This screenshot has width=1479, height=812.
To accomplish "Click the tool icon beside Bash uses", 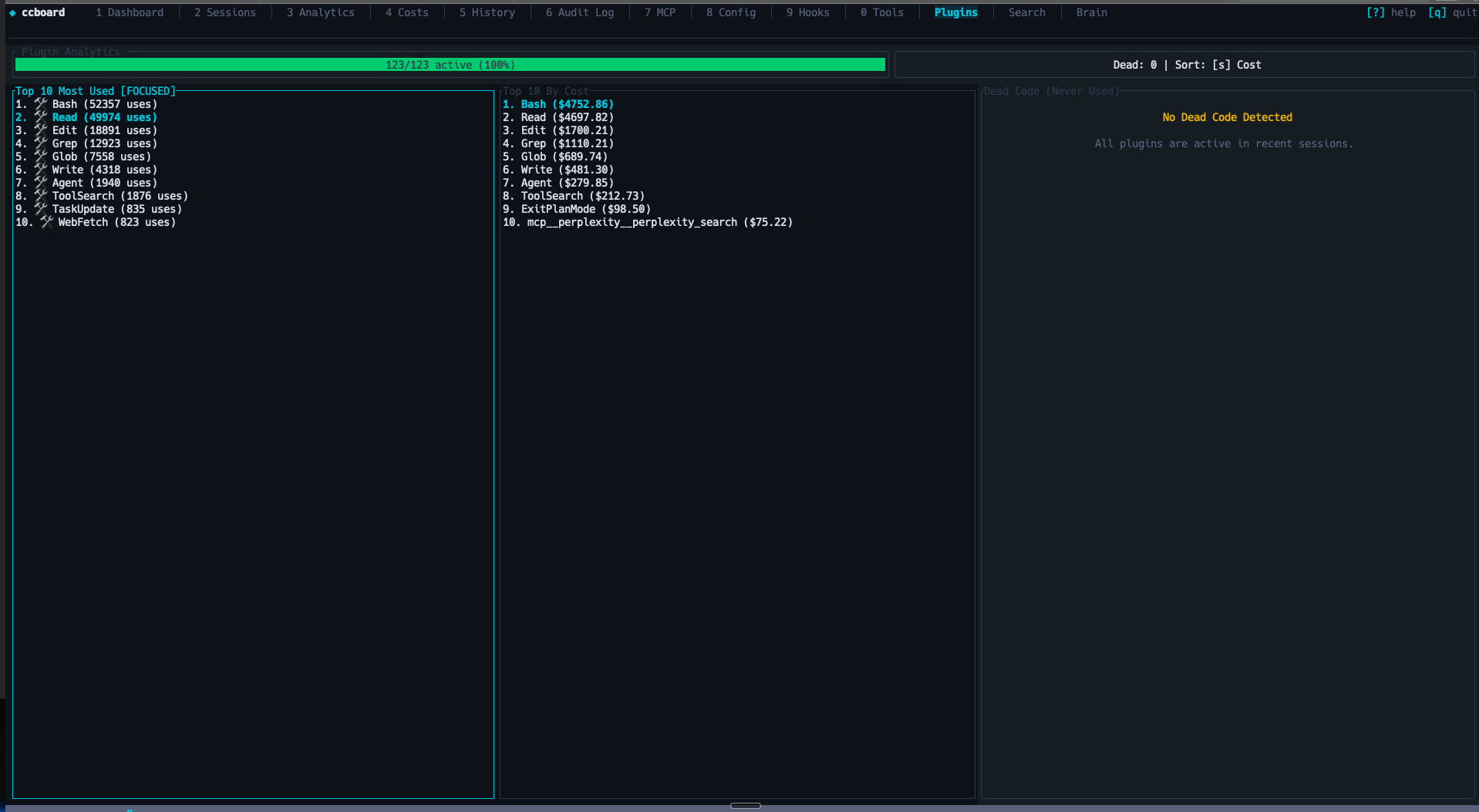I will 41,104.
